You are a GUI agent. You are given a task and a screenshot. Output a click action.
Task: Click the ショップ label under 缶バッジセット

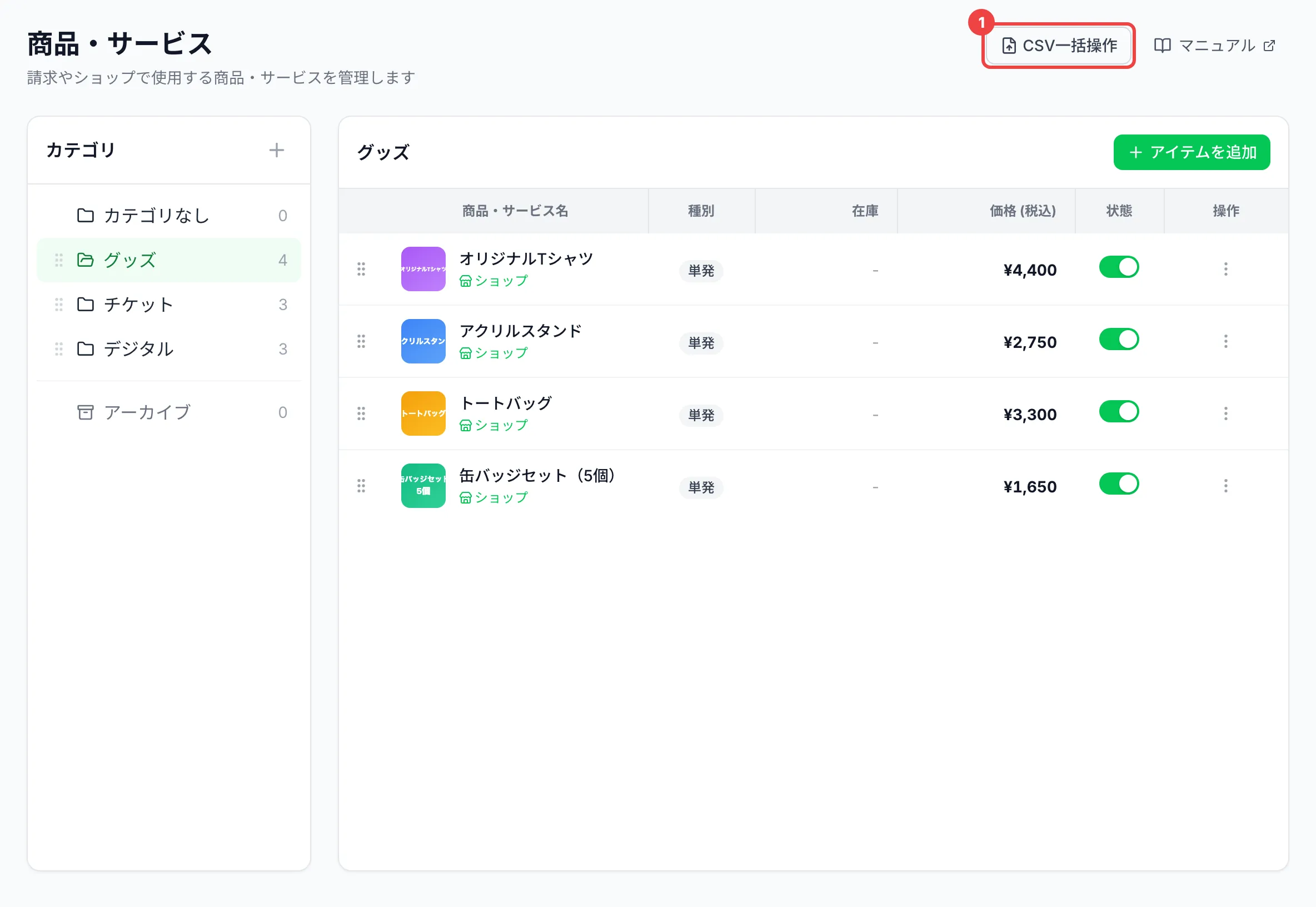[x=493, y=497]
